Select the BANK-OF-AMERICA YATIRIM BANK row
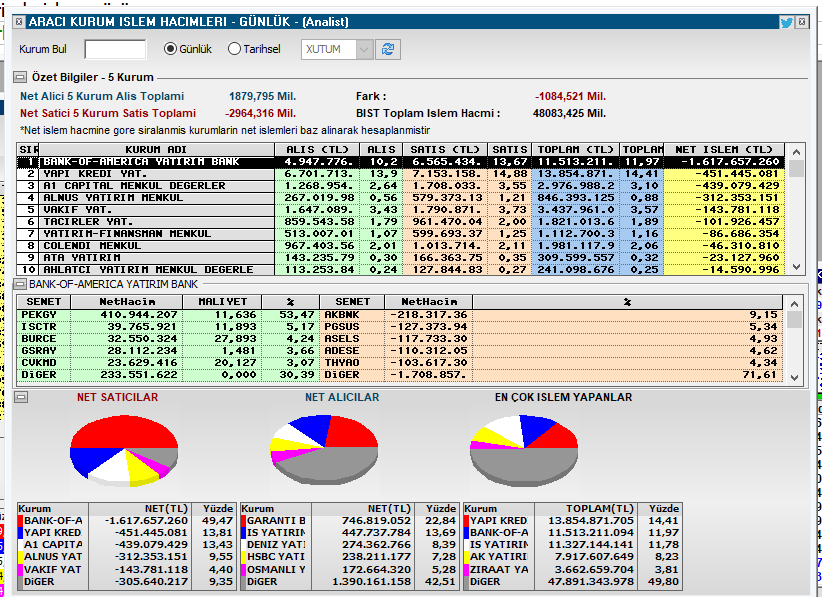Screen dimensions: 822x597 click(401, 161)
